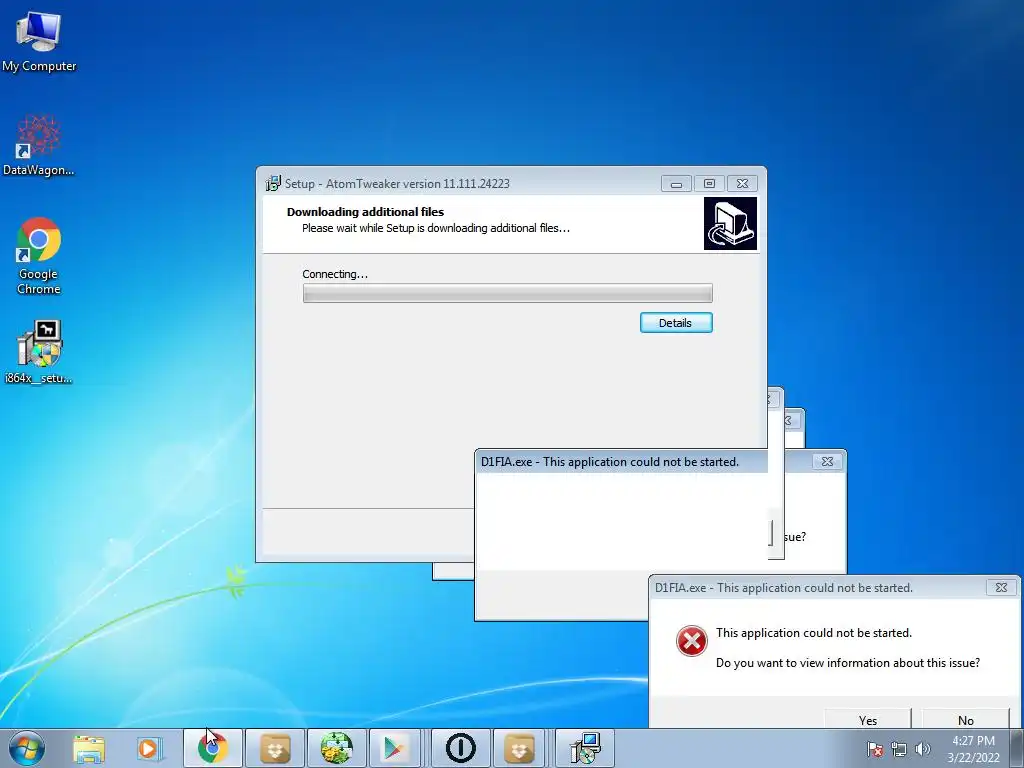Click the Details button in Setup
This screenshot has height=768, width=1024.
coord(676,323)
